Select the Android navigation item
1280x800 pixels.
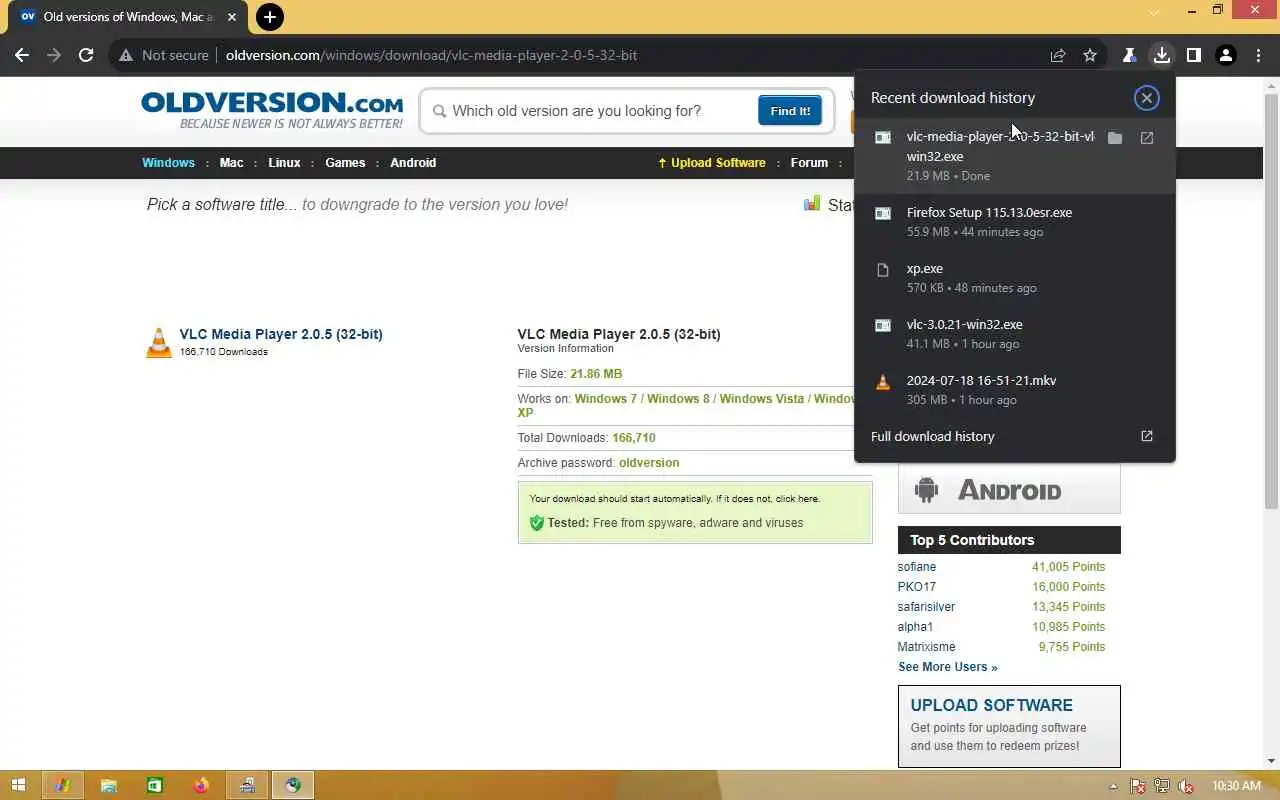pos(413,162)
